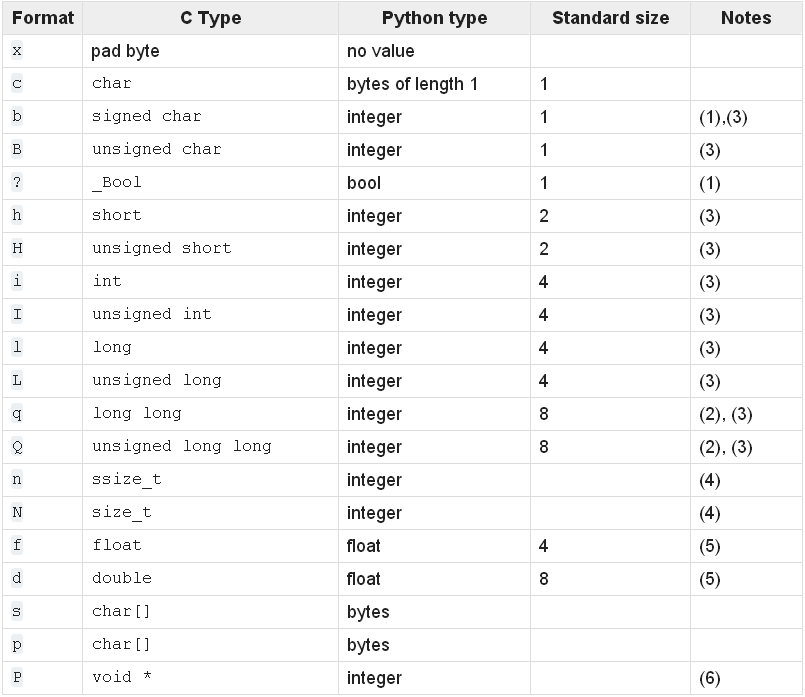Screen dimensions: 805x697
Task: Click the 'bool' Python type cell
Action: pos(364,183)
